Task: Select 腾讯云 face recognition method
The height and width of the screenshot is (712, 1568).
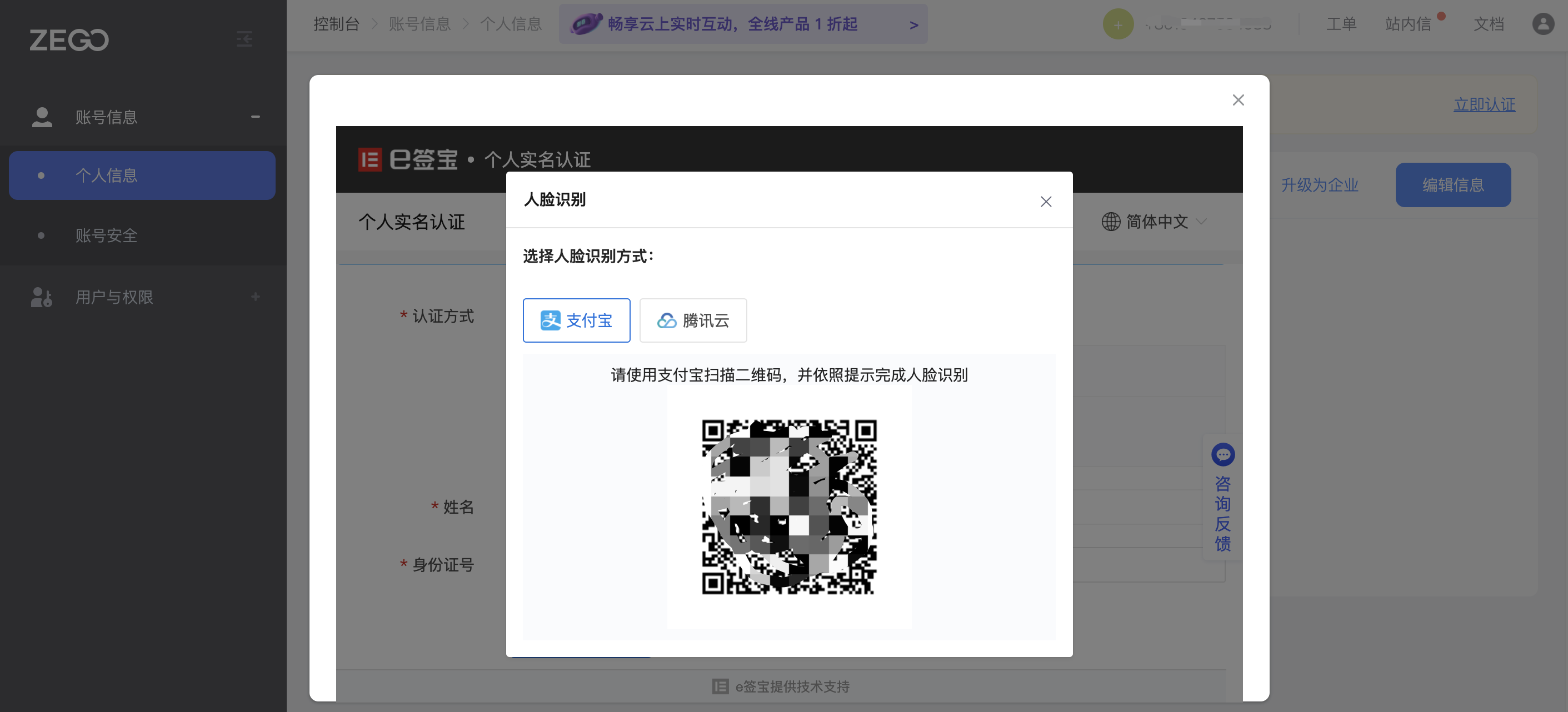Action: pos(693,320)
